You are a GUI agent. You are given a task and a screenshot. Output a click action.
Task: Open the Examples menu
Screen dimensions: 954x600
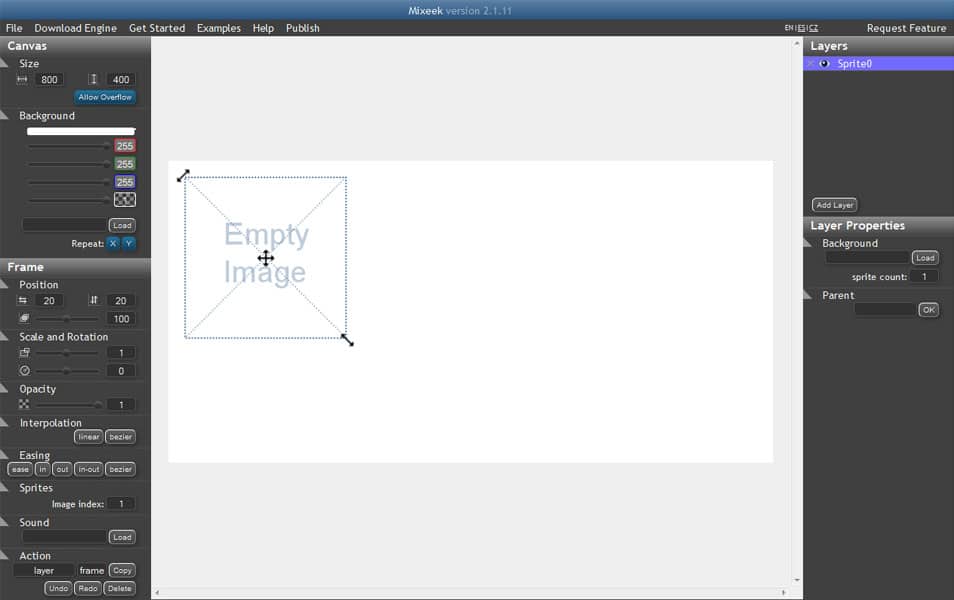click(x=218, y=27)
